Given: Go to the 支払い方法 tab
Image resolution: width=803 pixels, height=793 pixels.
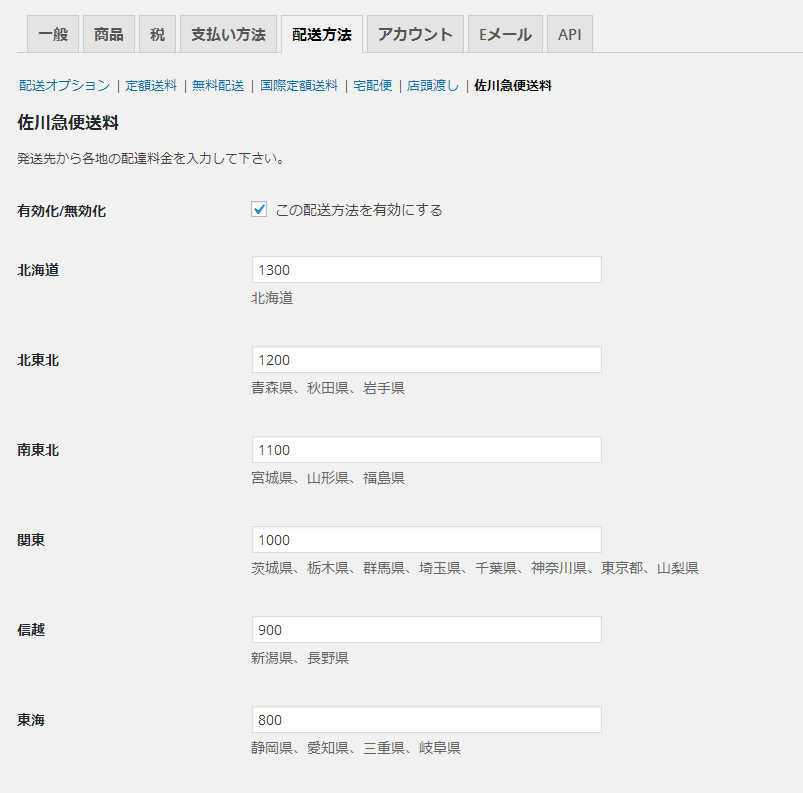Looking at the screenshot, I should (x=228, y=34).
